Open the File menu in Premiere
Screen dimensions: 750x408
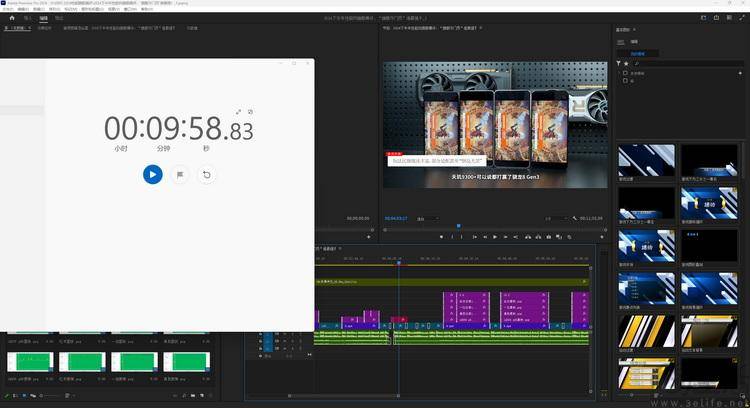click(8, 9)
